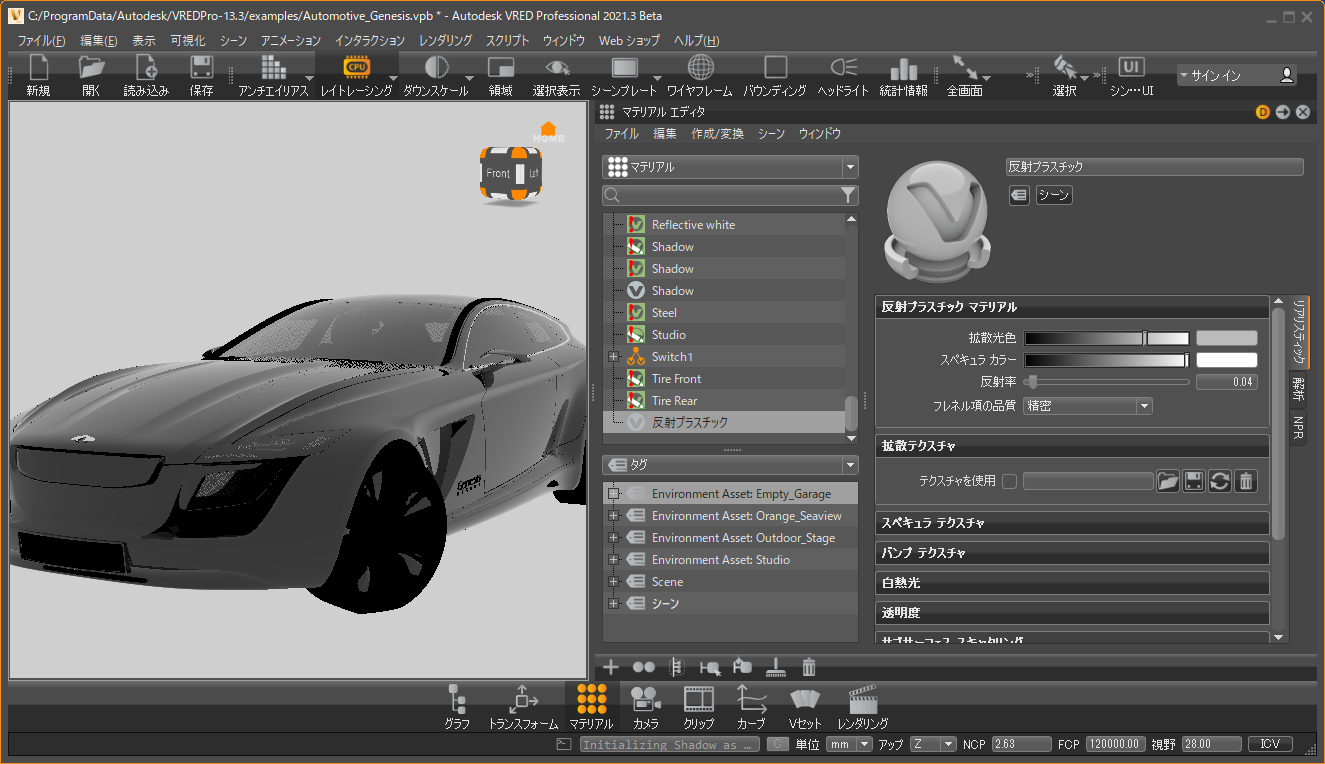
Task: Toggle the Headlight (ヘッドライト) icon
Action: pos(842,68)
